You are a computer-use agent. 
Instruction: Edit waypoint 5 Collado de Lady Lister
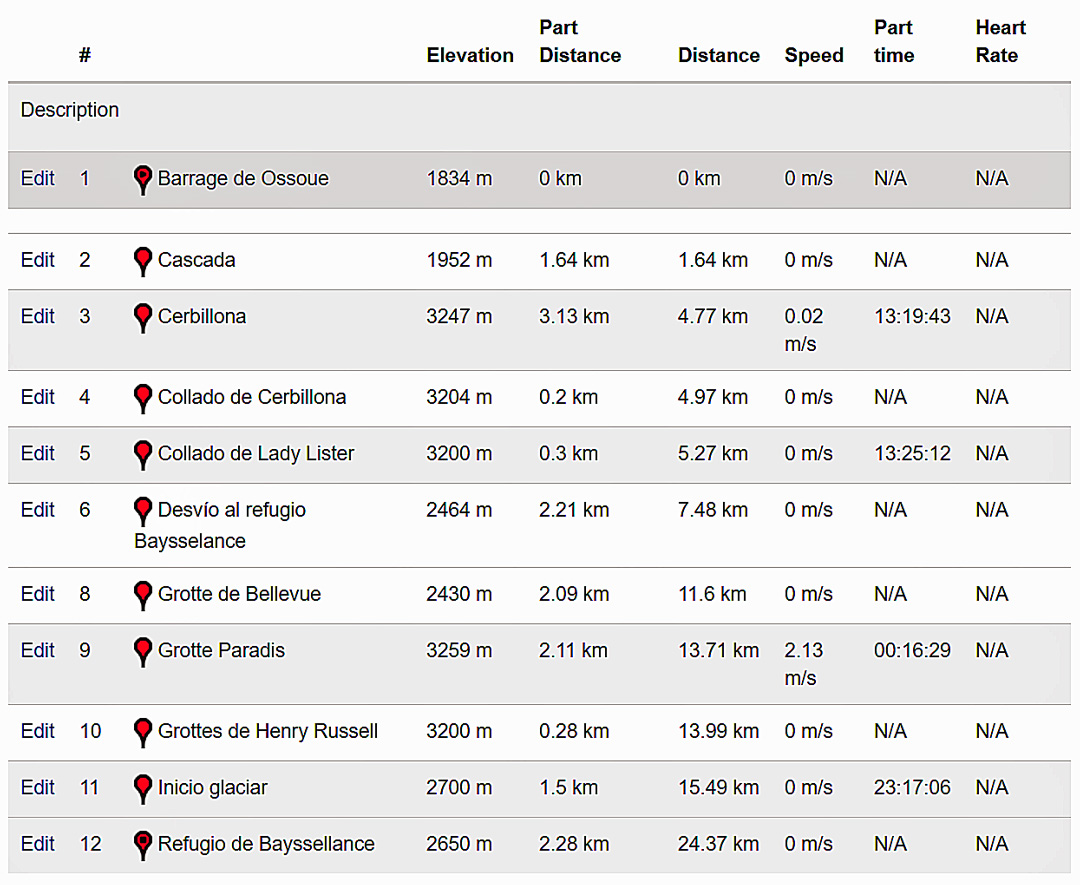[37, 453]
